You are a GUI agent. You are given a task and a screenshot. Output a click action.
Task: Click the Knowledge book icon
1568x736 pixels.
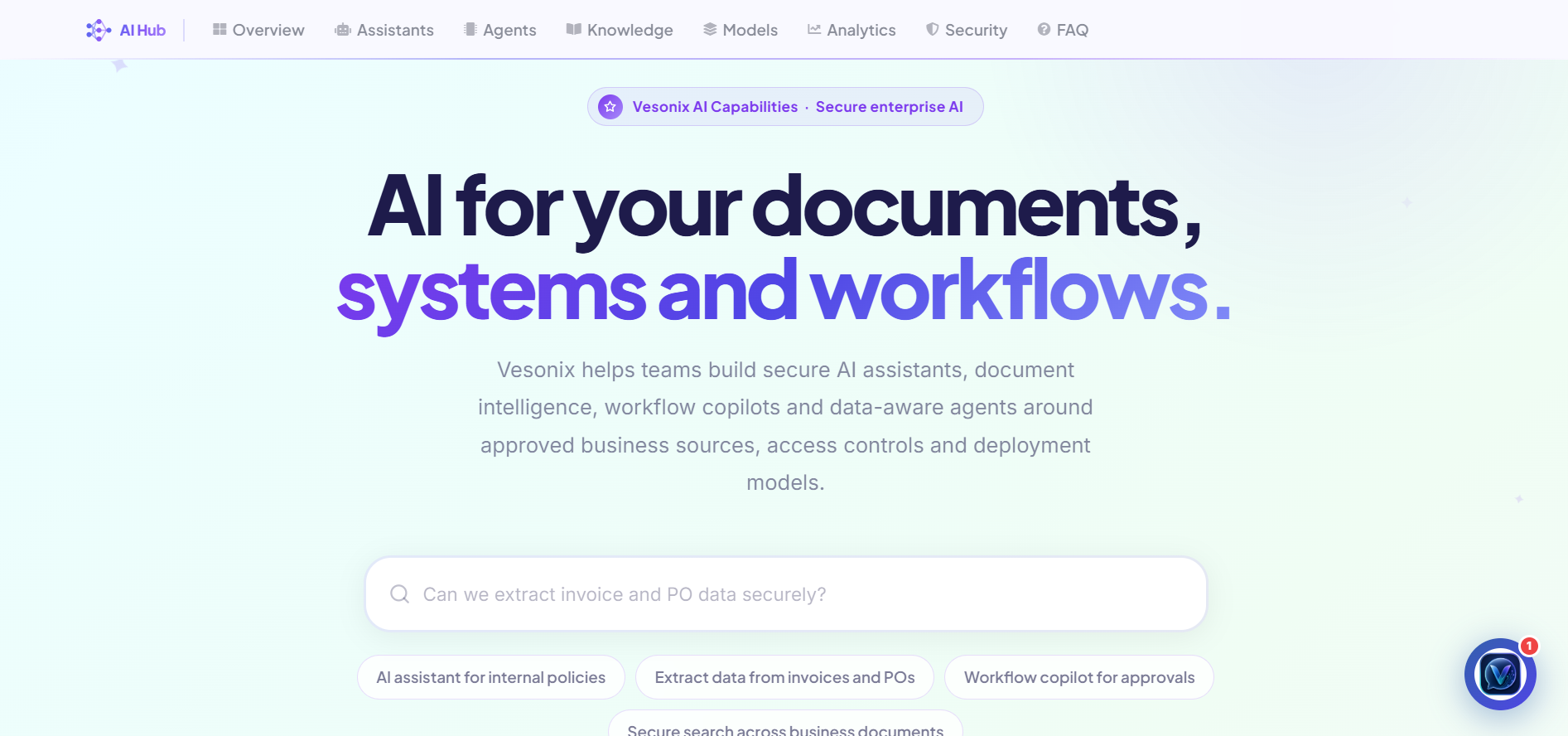[574, 30]
